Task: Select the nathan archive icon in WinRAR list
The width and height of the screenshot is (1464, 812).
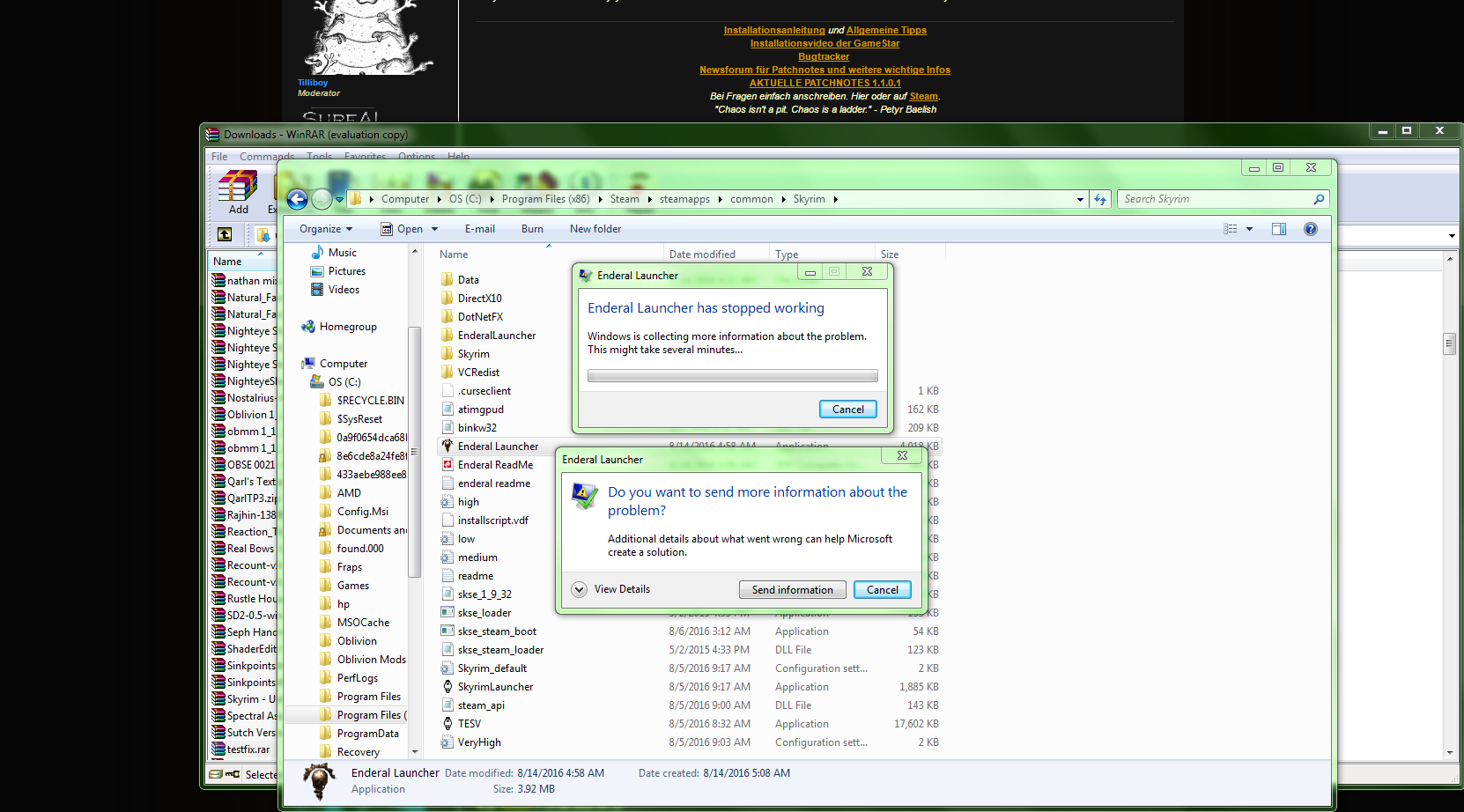Action: click(218, 280)
